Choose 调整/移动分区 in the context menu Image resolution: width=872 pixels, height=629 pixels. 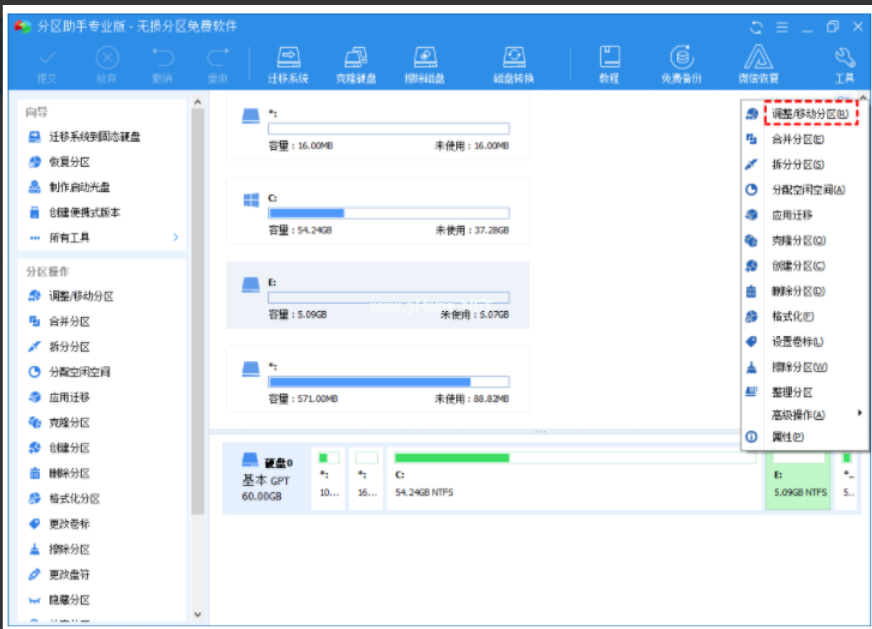[x=809, y=114]
